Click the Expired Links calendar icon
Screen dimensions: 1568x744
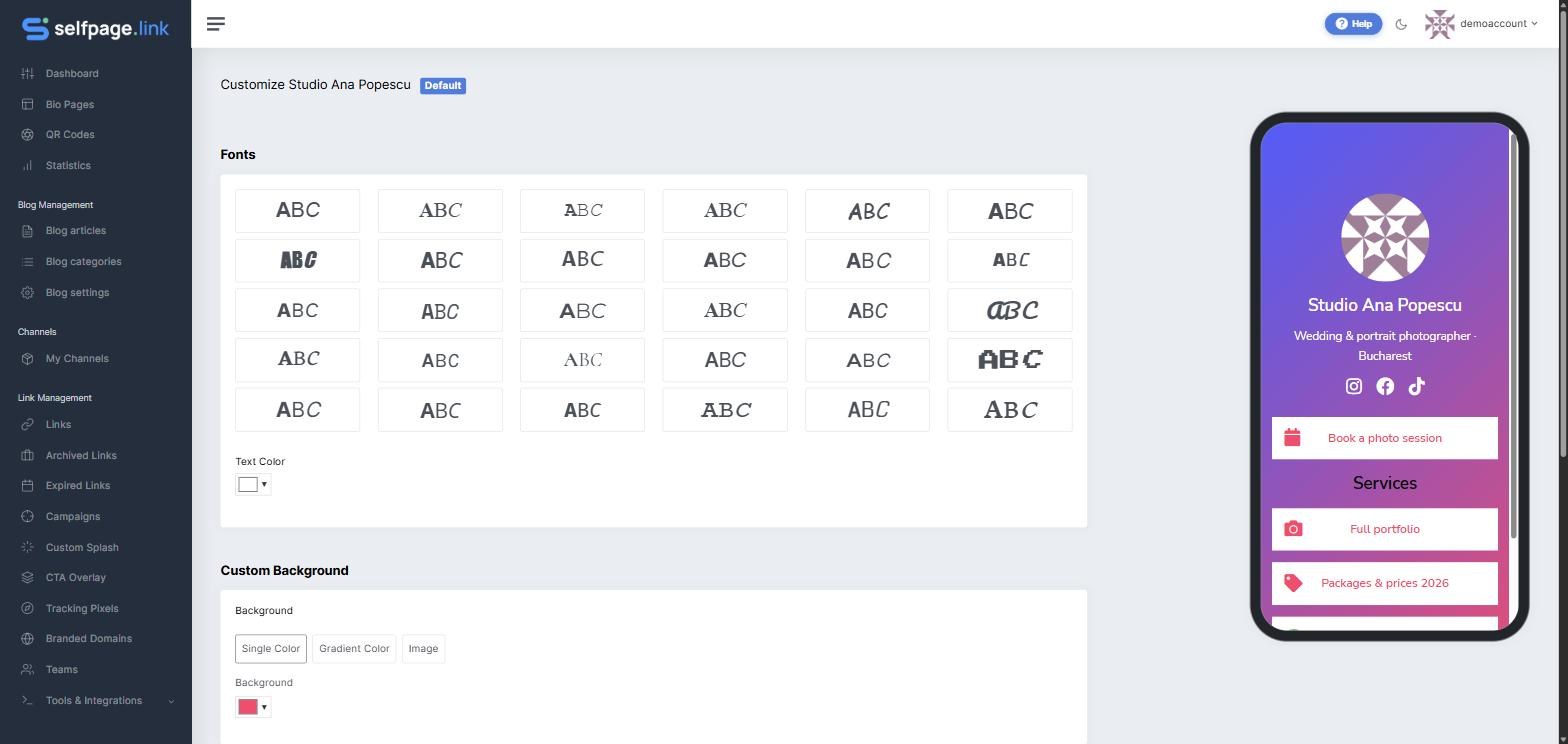(27, 486)
